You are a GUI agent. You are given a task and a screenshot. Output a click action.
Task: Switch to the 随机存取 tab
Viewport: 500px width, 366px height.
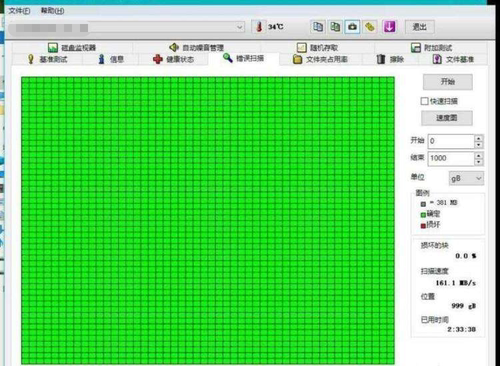coord(318,48)
